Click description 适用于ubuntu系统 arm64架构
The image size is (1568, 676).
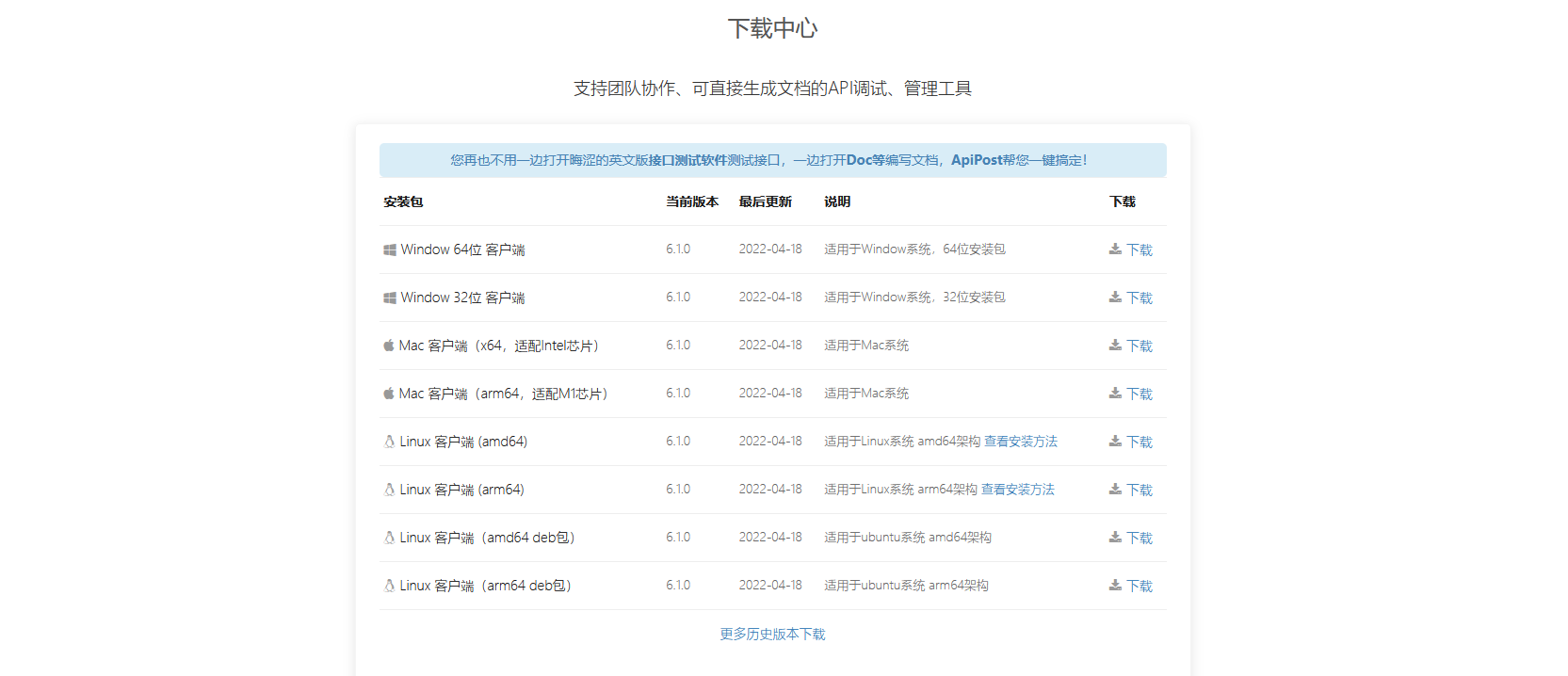pos(906,586)
